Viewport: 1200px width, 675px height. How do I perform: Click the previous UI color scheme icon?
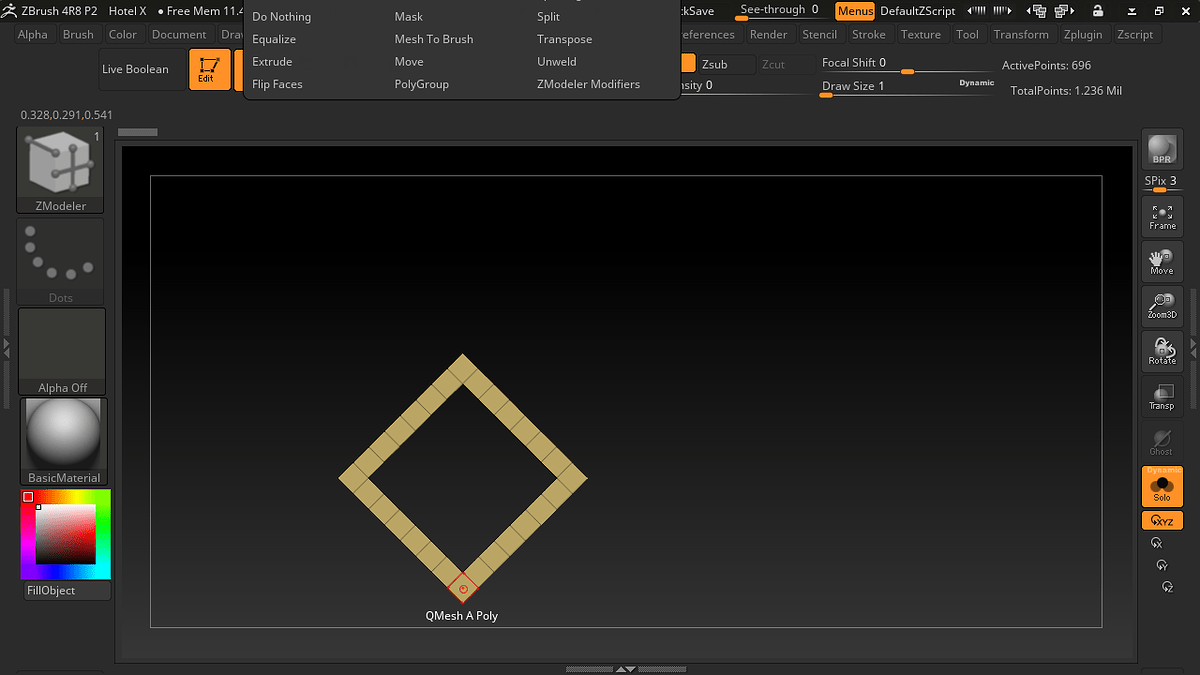1039,11
